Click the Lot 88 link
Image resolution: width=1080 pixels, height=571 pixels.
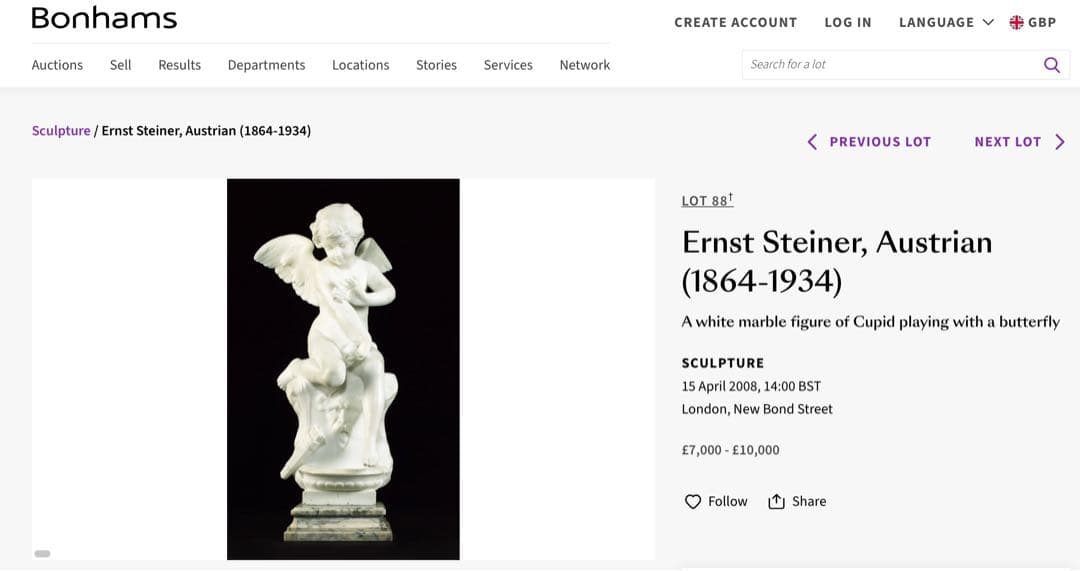[706, 201]
